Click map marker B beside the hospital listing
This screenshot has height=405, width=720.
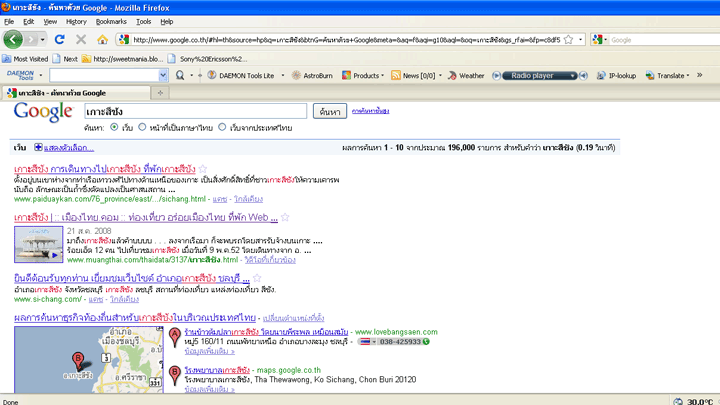[174, 375]
